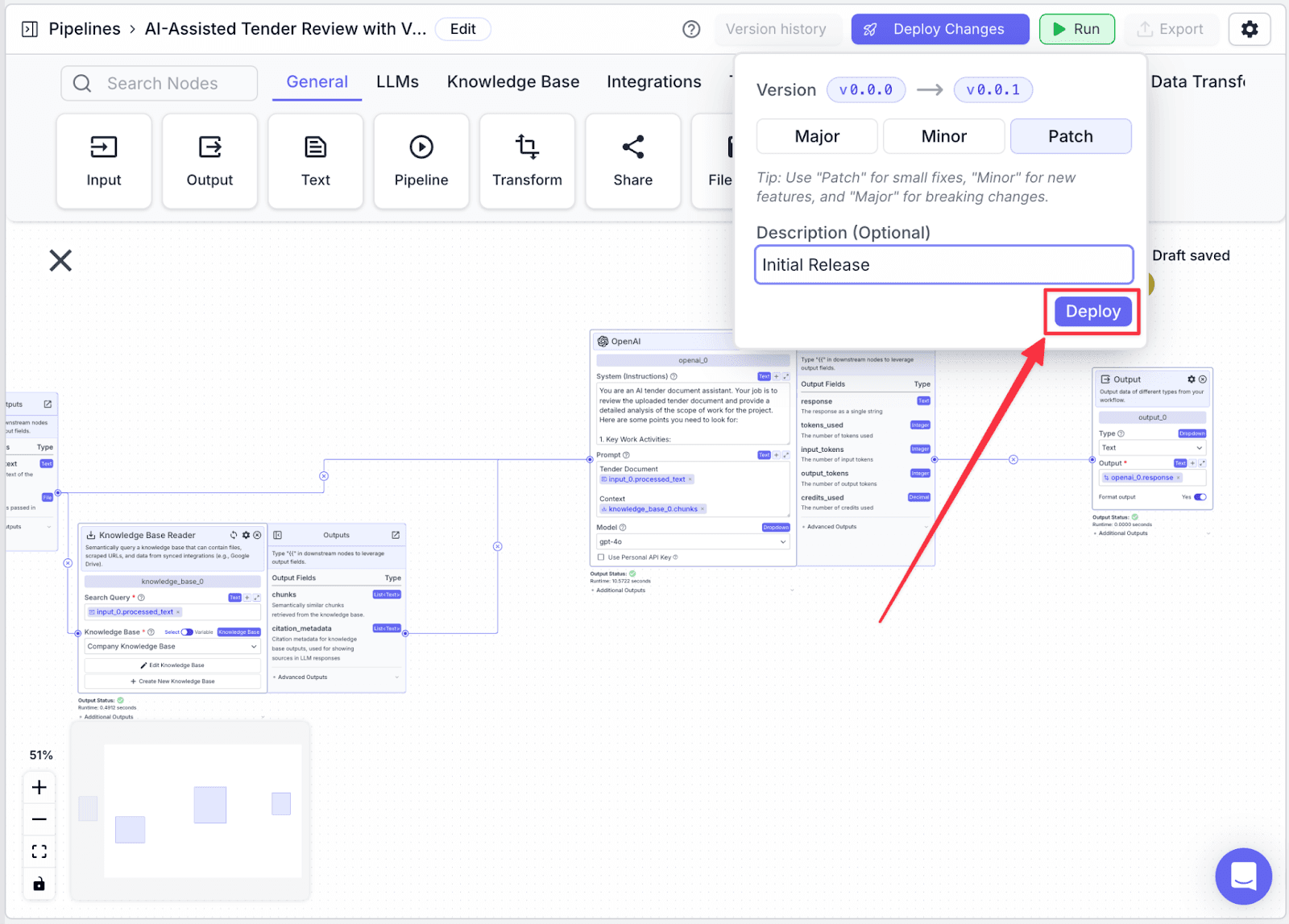The width and height of the screenshot is (1289, 924).
Task: Click Edit Knowledge Base button
Action: point(172,665)
